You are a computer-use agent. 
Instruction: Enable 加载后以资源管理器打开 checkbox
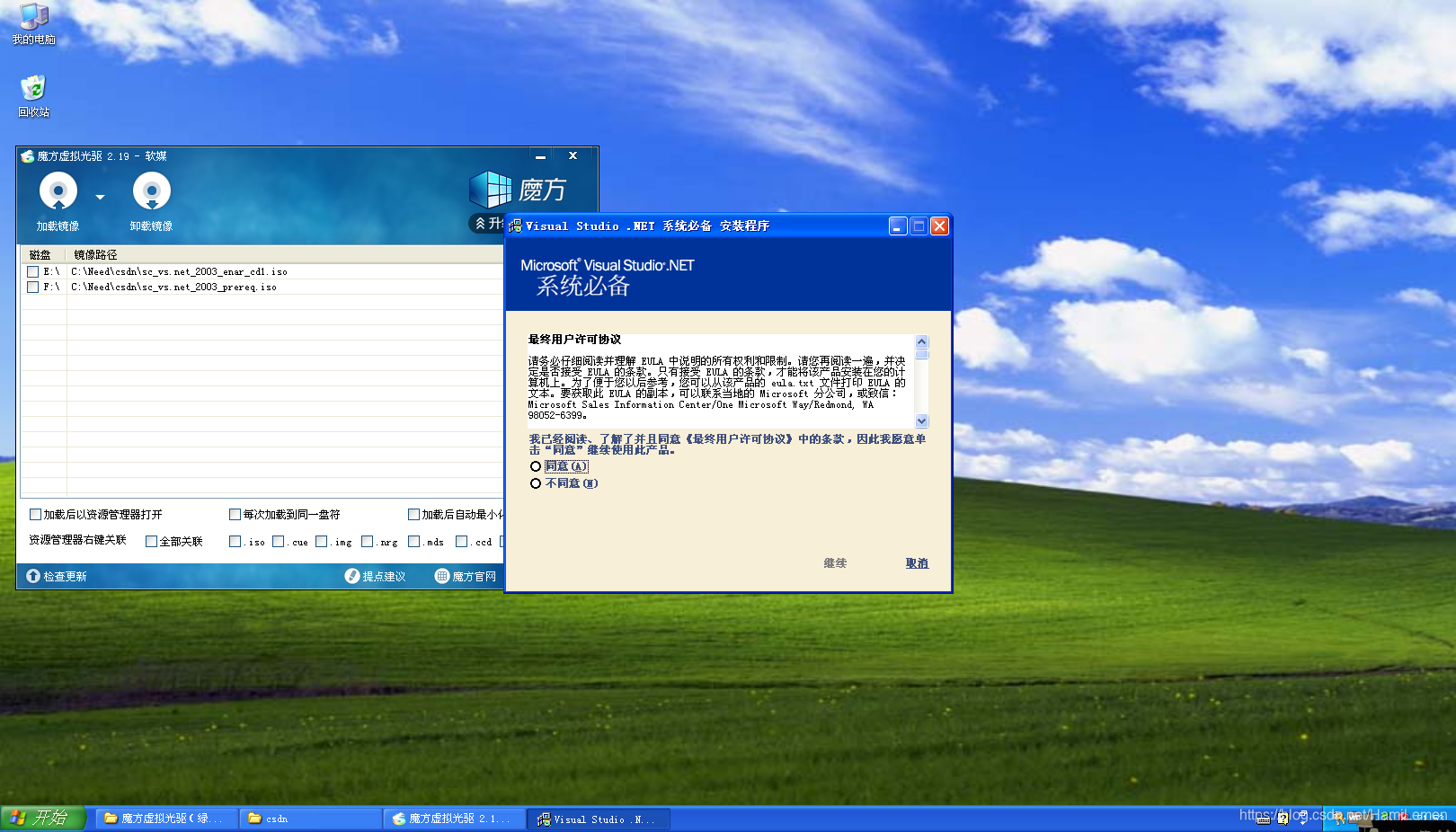tap(35, 515)
